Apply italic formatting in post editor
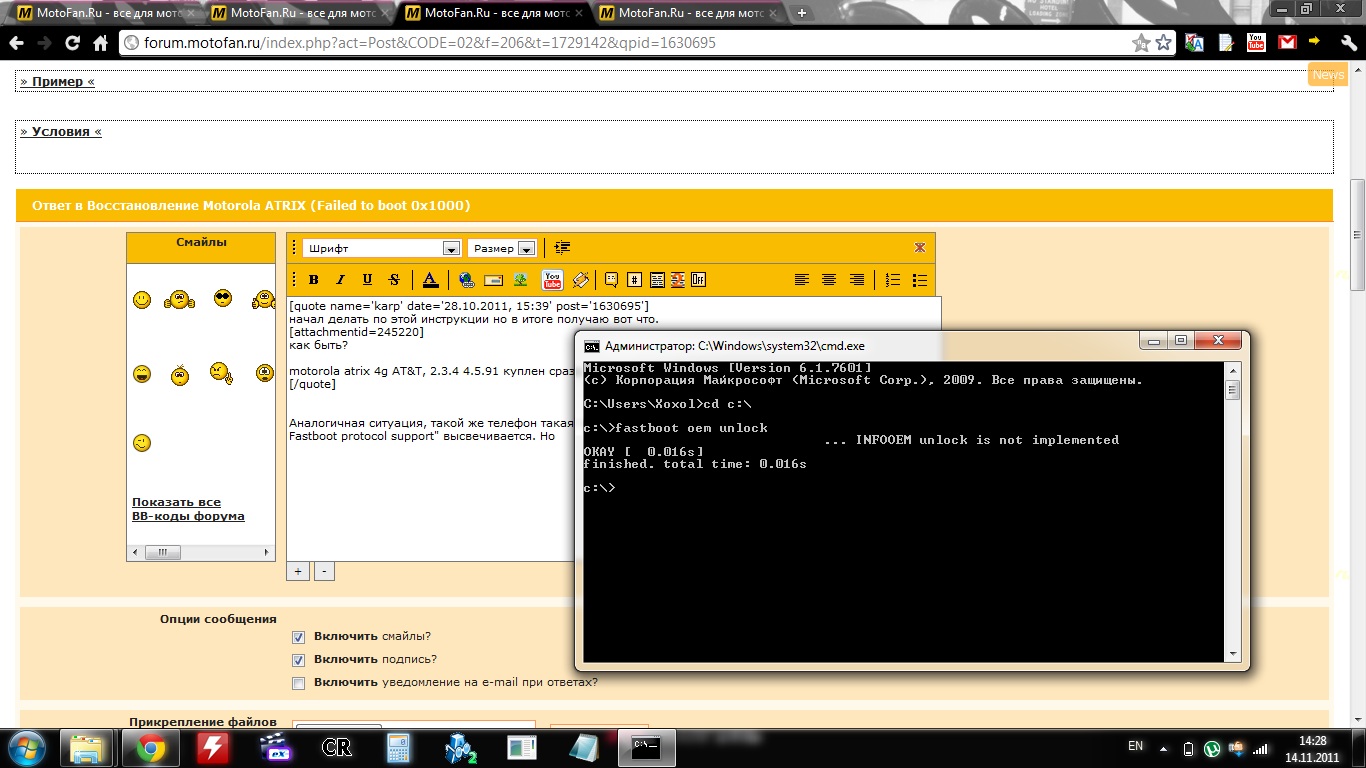Viewport: 1366px width, 768px height. 340,280
